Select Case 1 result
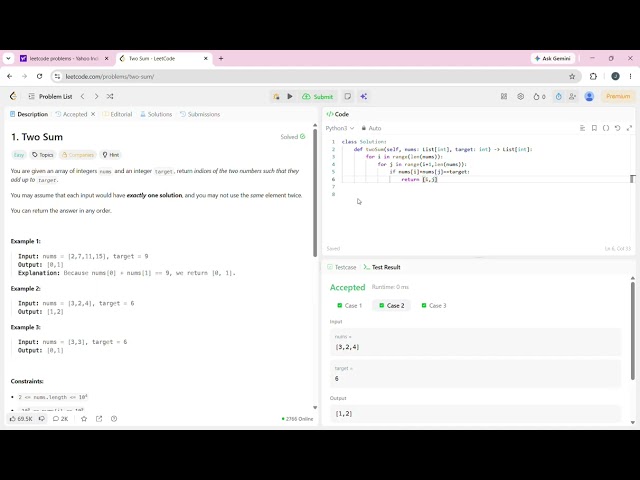640x480 pixels. 349,305
